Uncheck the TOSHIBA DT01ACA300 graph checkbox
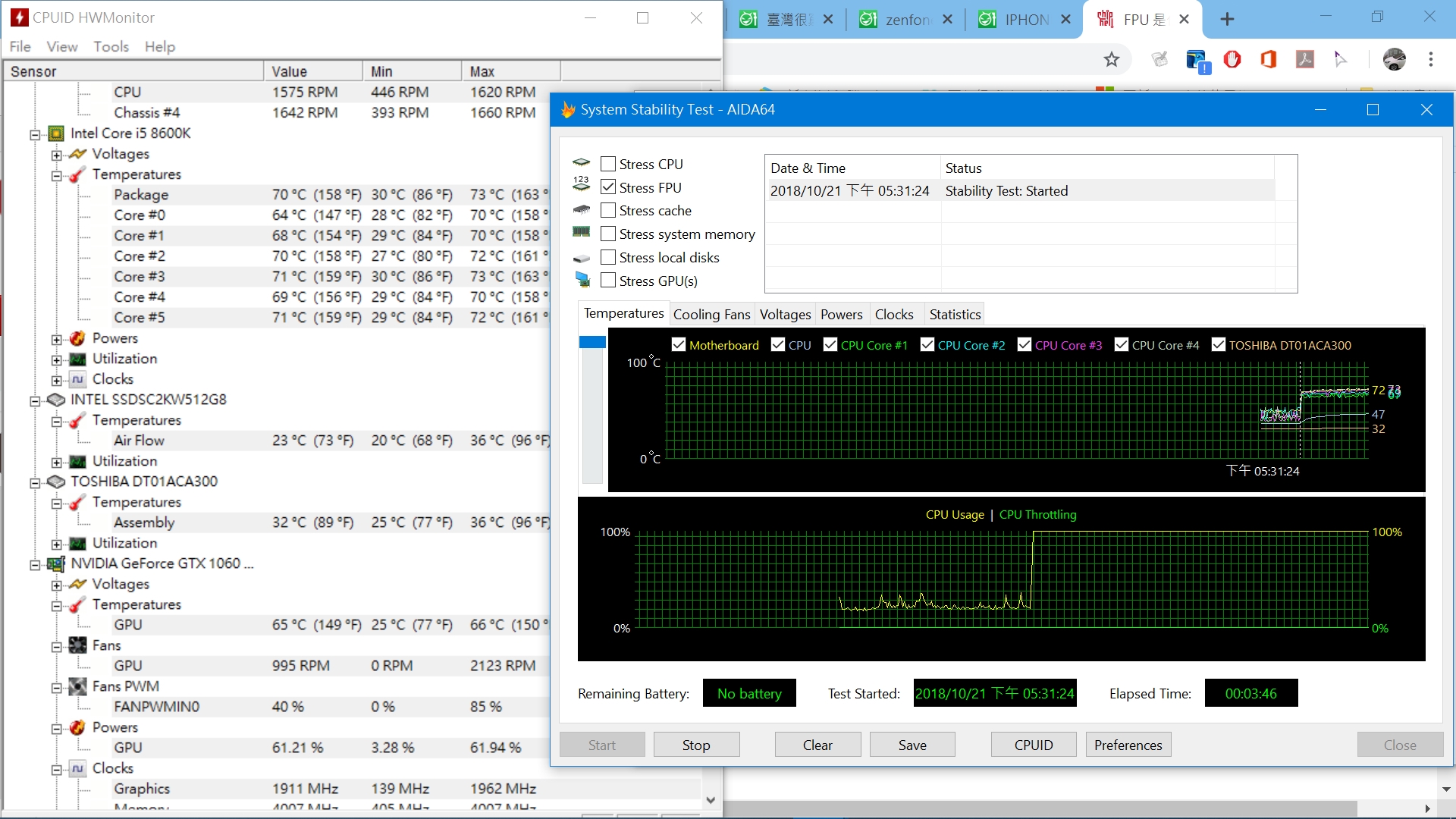 pyautogui.click(x=1219, y=344)
